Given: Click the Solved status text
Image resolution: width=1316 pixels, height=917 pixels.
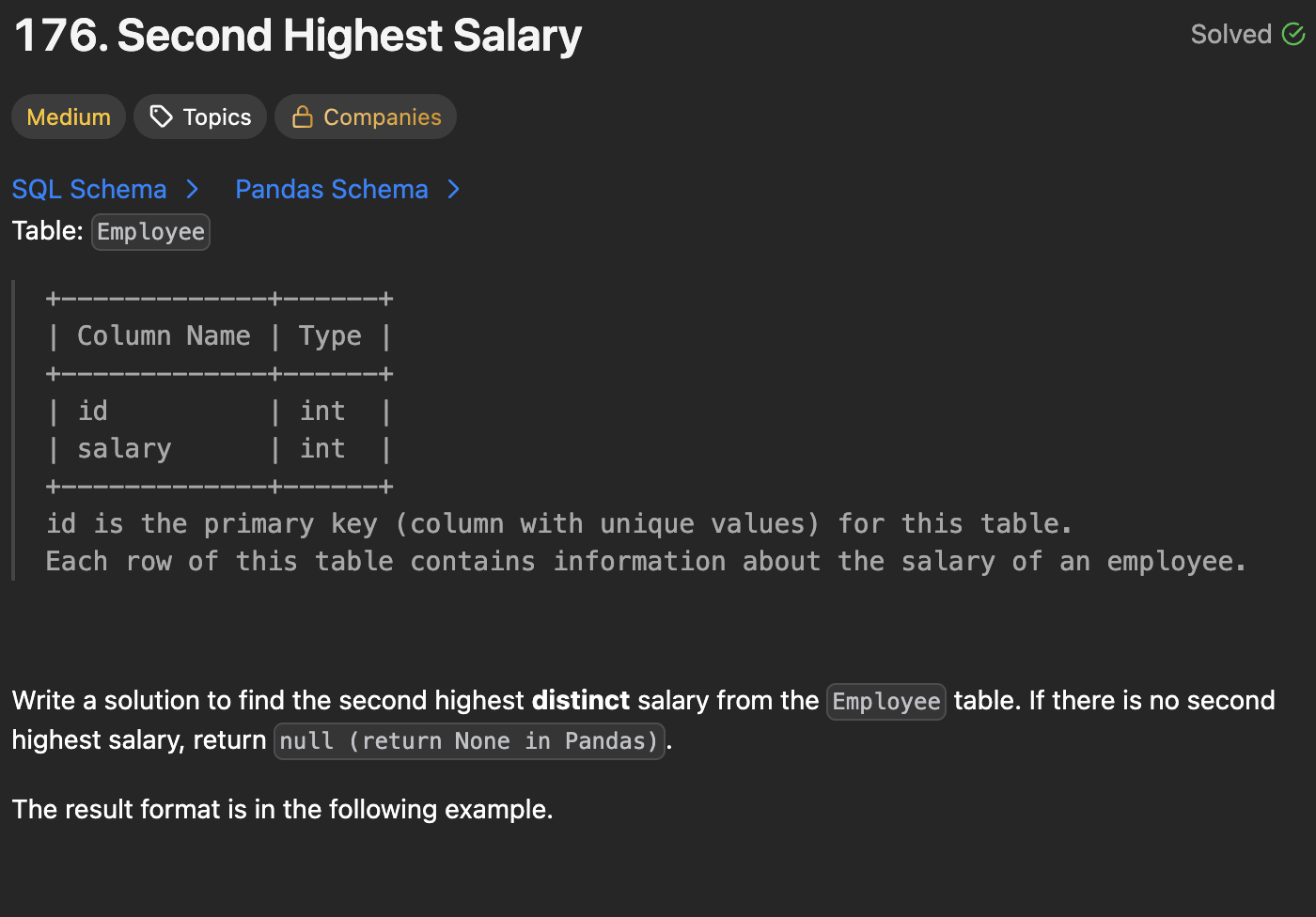Looking at the screenshot, I should point(1230,35).
